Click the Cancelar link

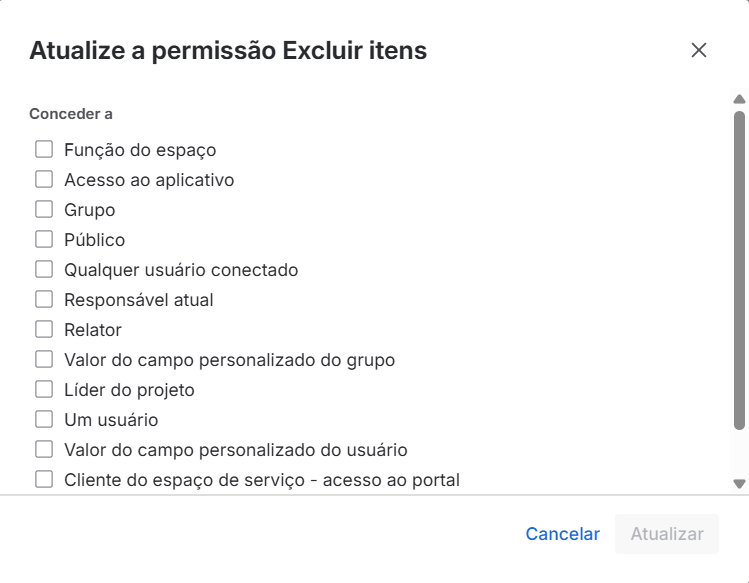[562, 534]
